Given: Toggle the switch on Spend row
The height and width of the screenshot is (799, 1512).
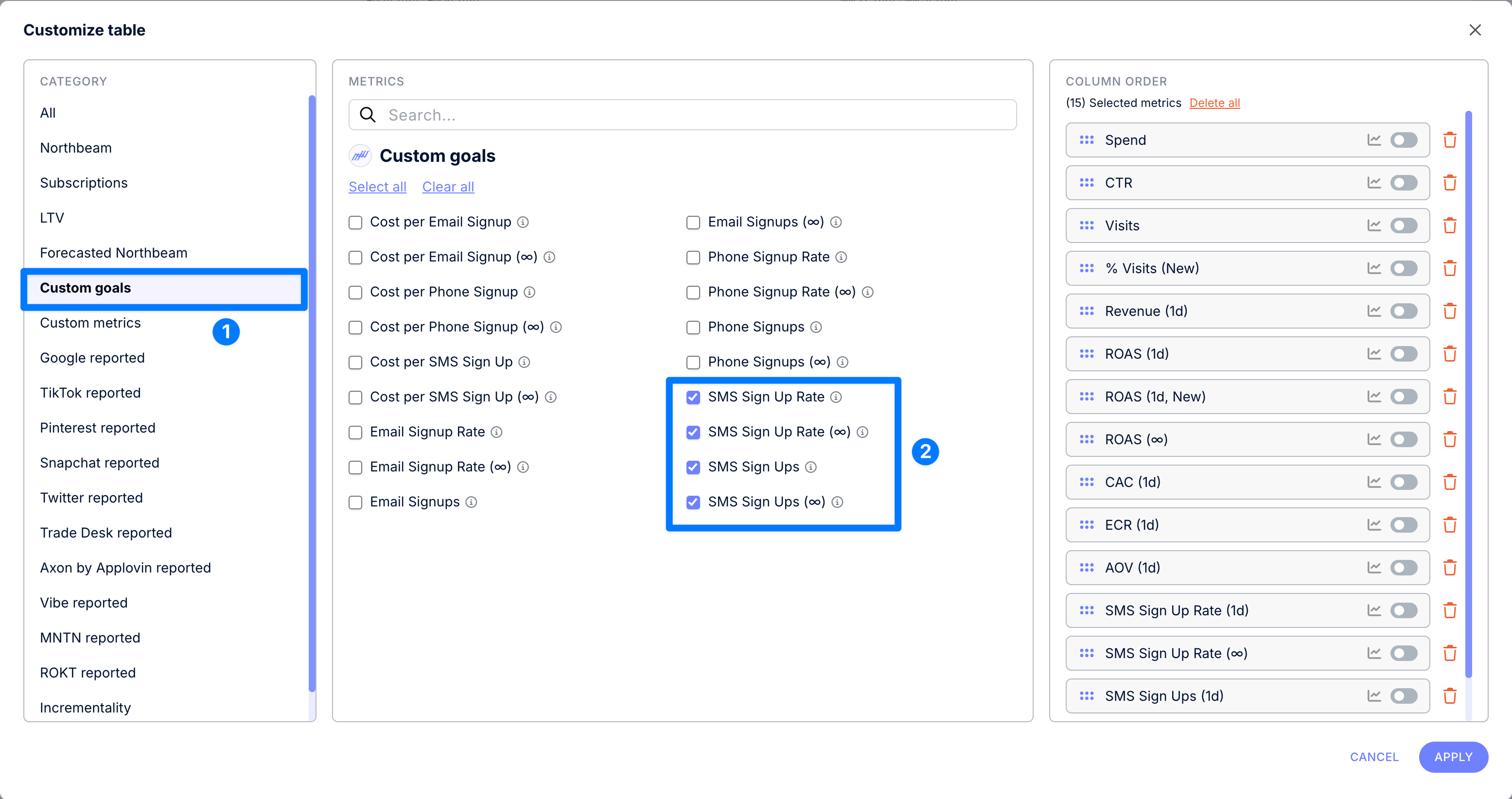Looking at the screenshot, I should 1404,140.
